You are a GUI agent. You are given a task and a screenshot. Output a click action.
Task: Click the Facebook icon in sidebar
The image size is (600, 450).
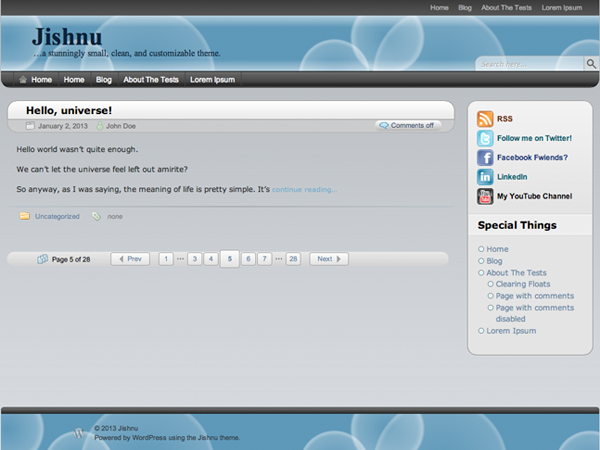click(x=485, y=157)
